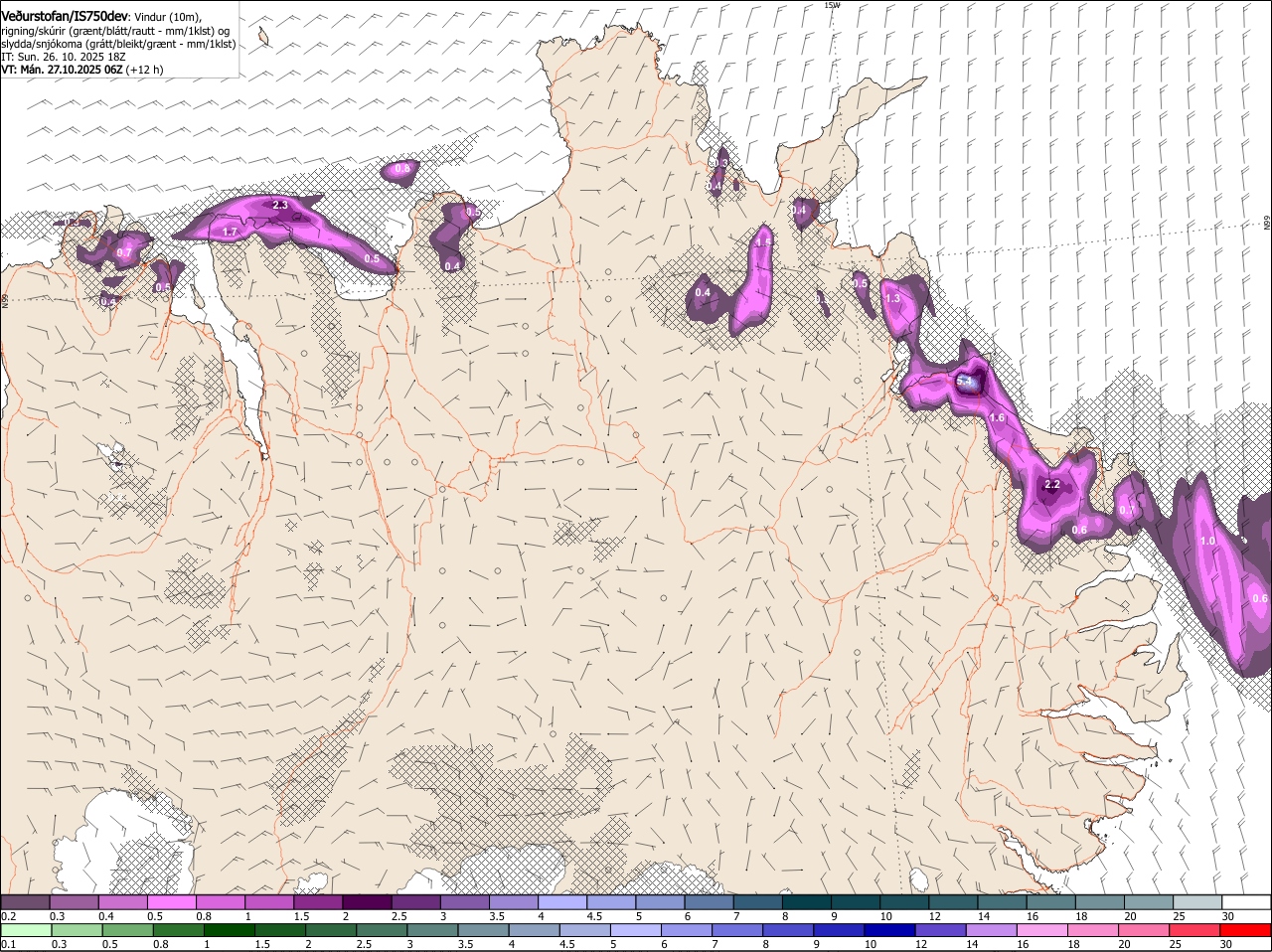This screenshot has width=1272, height=952.
Task: Pick upper legend swatch between 4 and 4.5
Action: pyautogui.click(x=562, y=901)
